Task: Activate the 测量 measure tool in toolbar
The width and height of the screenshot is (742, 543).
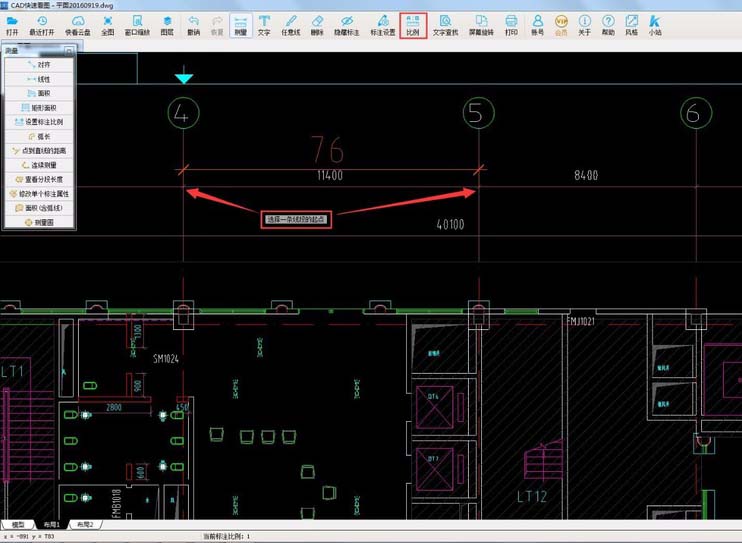Action: pos(240,25)
